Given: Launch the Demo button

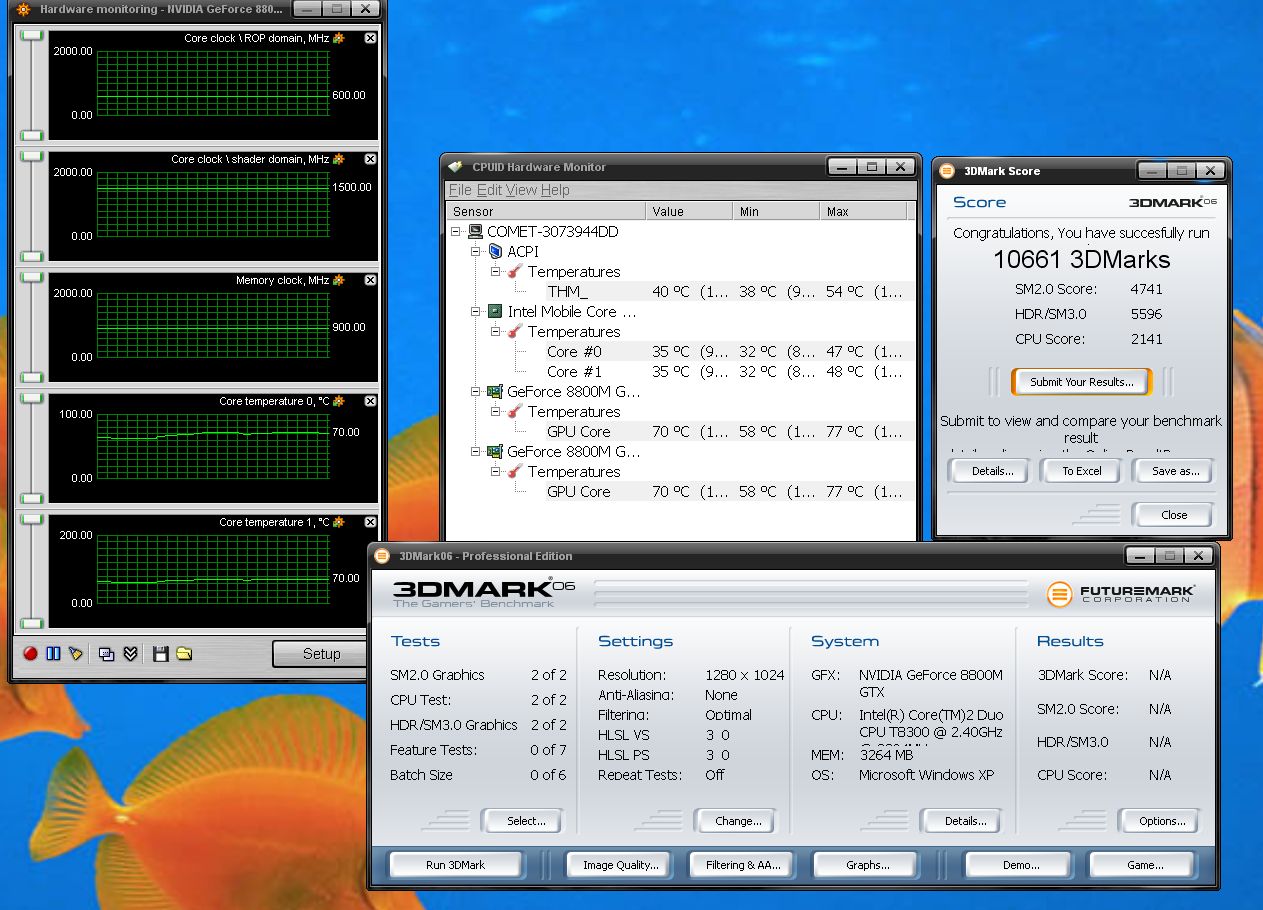Looking at the screenshot, I should click(1020, 865).
